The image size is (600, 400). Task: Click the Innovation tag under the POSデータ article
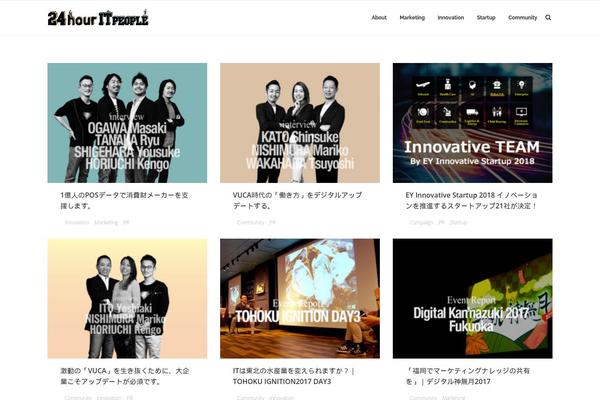pyautogui.click(x=77, y=222)
